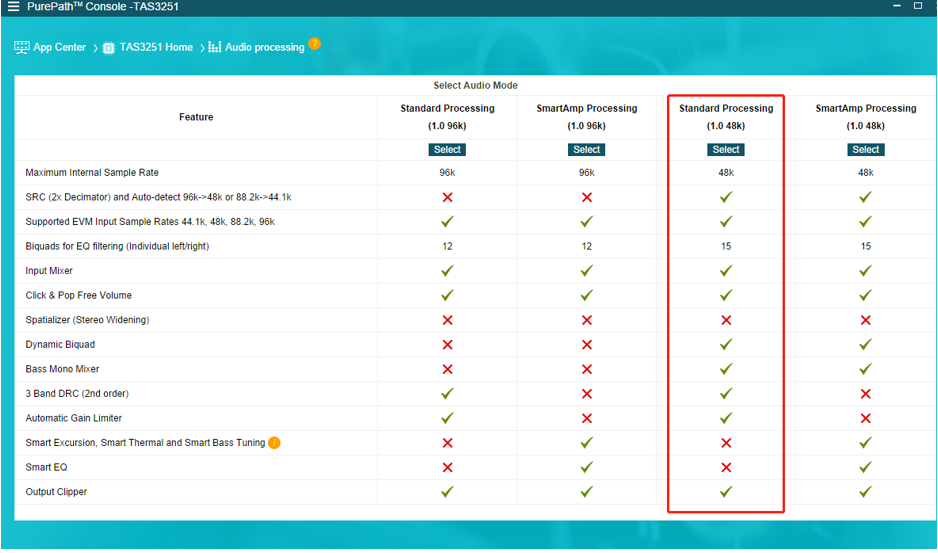Click 96k sample rate value under SmartAmp 96k
The height and width of the screenshot is (553, 938).
(586, 173)
